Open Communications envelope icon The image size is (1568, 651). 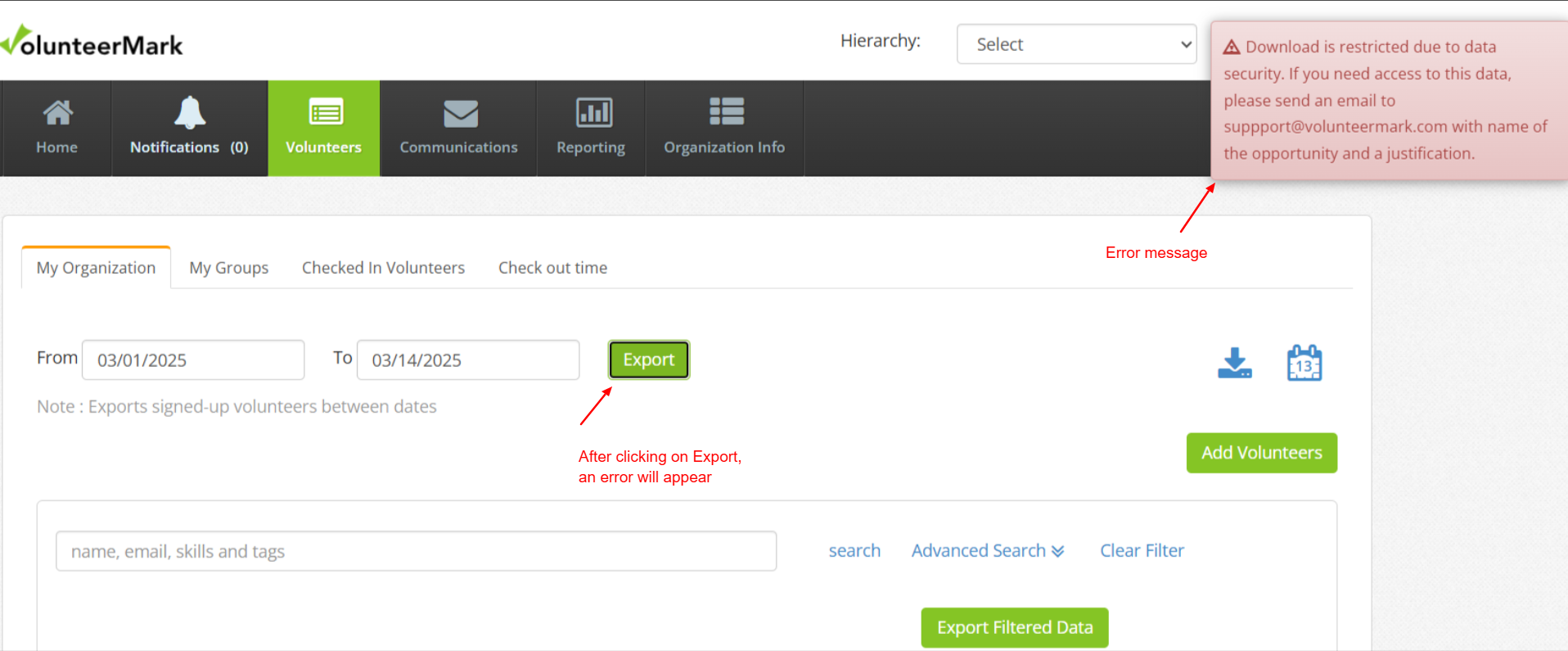460,113
